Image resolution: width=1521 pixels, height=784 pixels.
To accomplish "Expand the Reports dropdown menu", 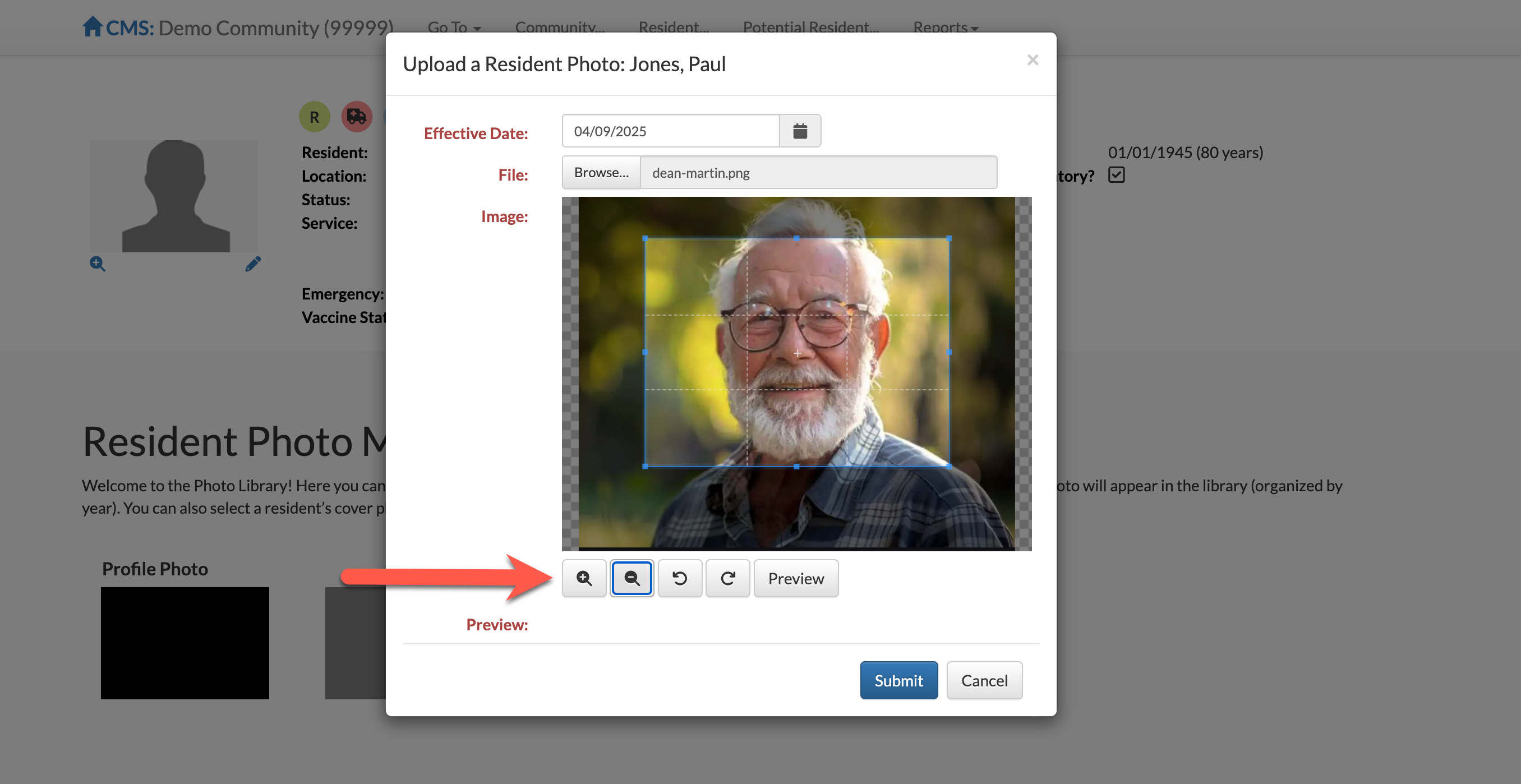I will pos(946,27).
